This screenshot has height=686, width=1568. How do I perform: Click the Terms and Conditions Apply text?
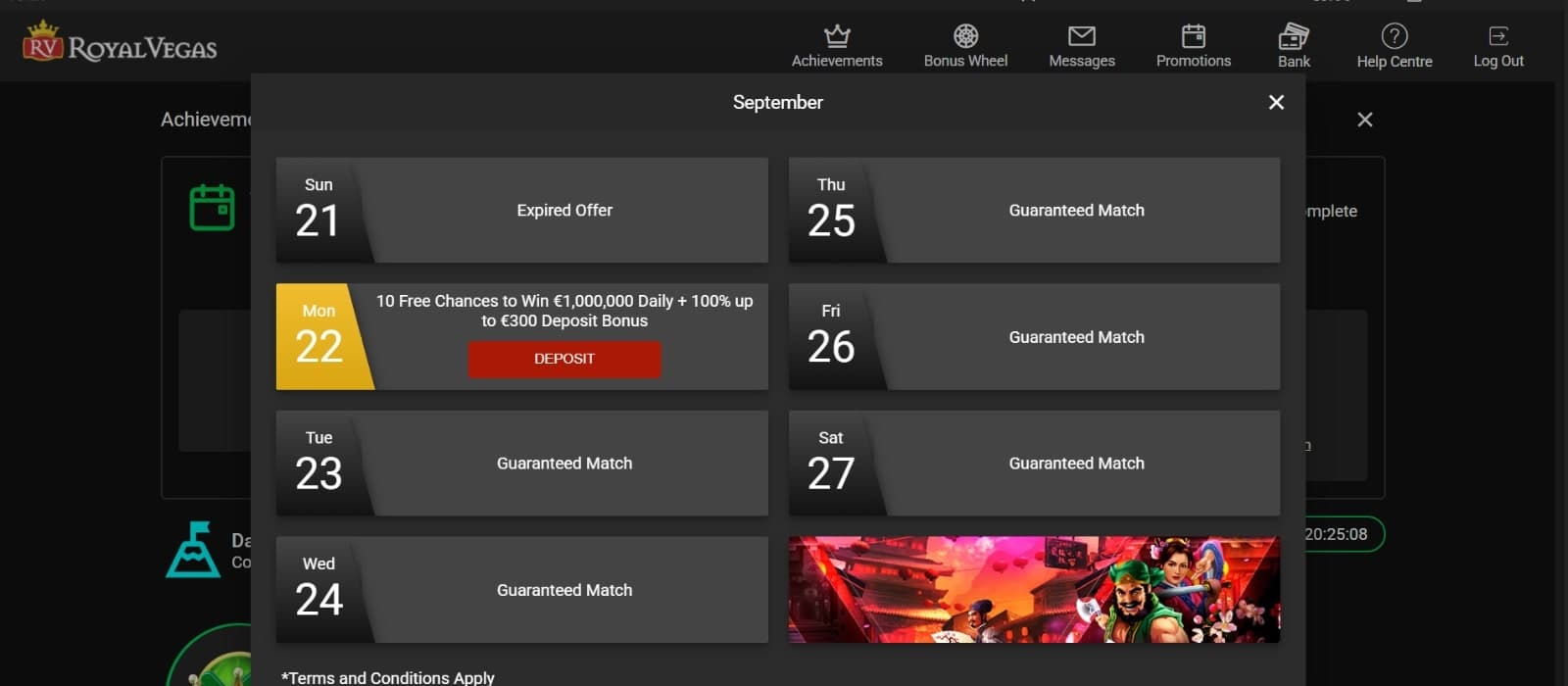(x=388, y=677)
